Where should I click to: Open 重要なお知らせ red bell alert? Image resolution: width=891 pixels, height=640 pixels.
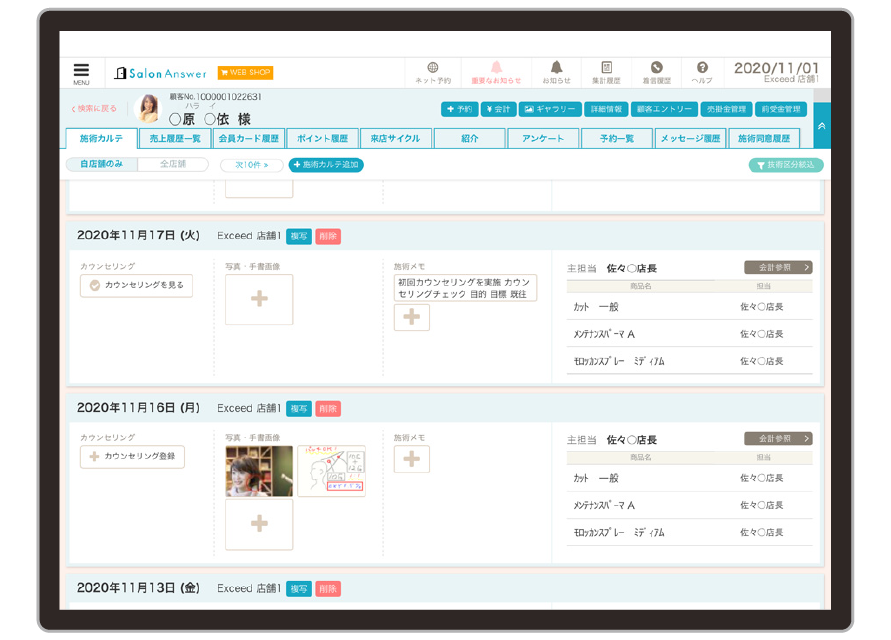496,72
